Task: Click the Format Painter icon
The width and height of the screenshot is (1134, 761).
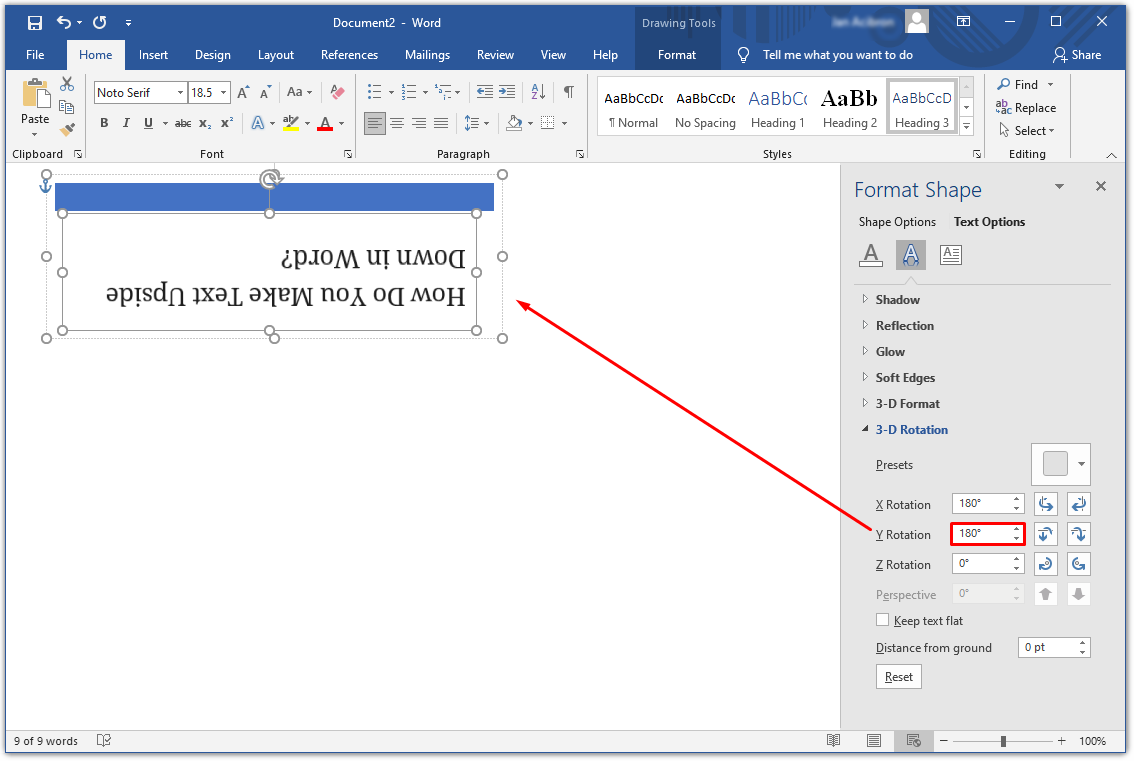Action: [67, 130]
